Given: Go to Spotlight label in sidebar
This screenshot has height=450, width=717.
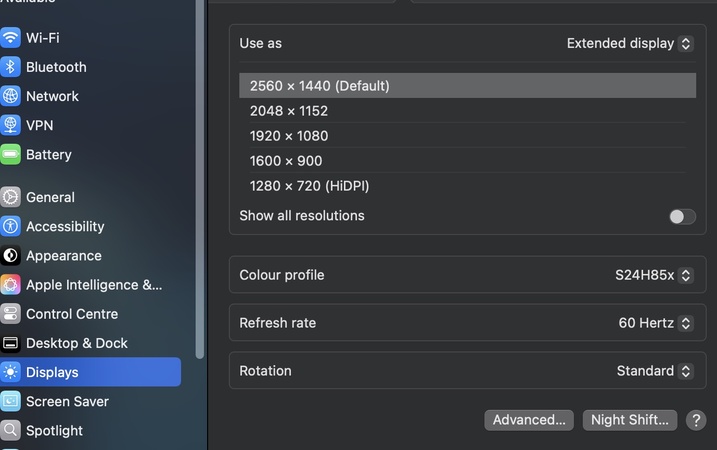Looking at the screenshot, I should (x=54, y=431).
